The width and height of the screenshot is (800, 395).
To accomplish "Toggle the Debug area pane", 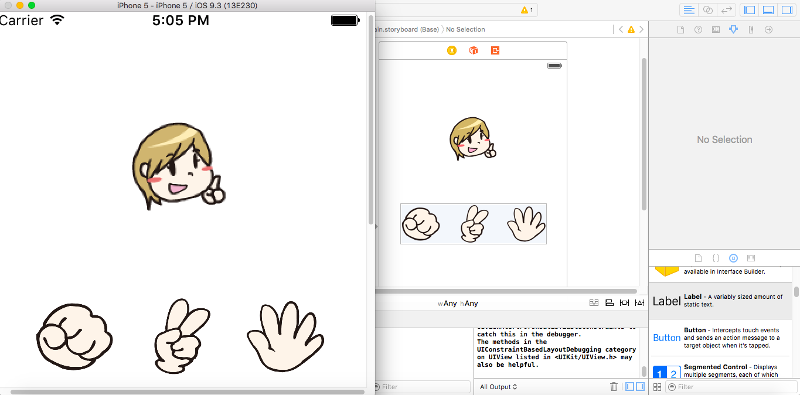I will [768, 10].
